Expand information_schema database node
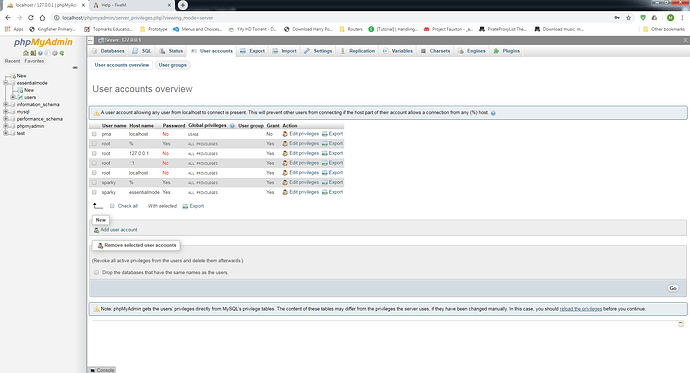 pyautogui.click(x=6, y=105)
